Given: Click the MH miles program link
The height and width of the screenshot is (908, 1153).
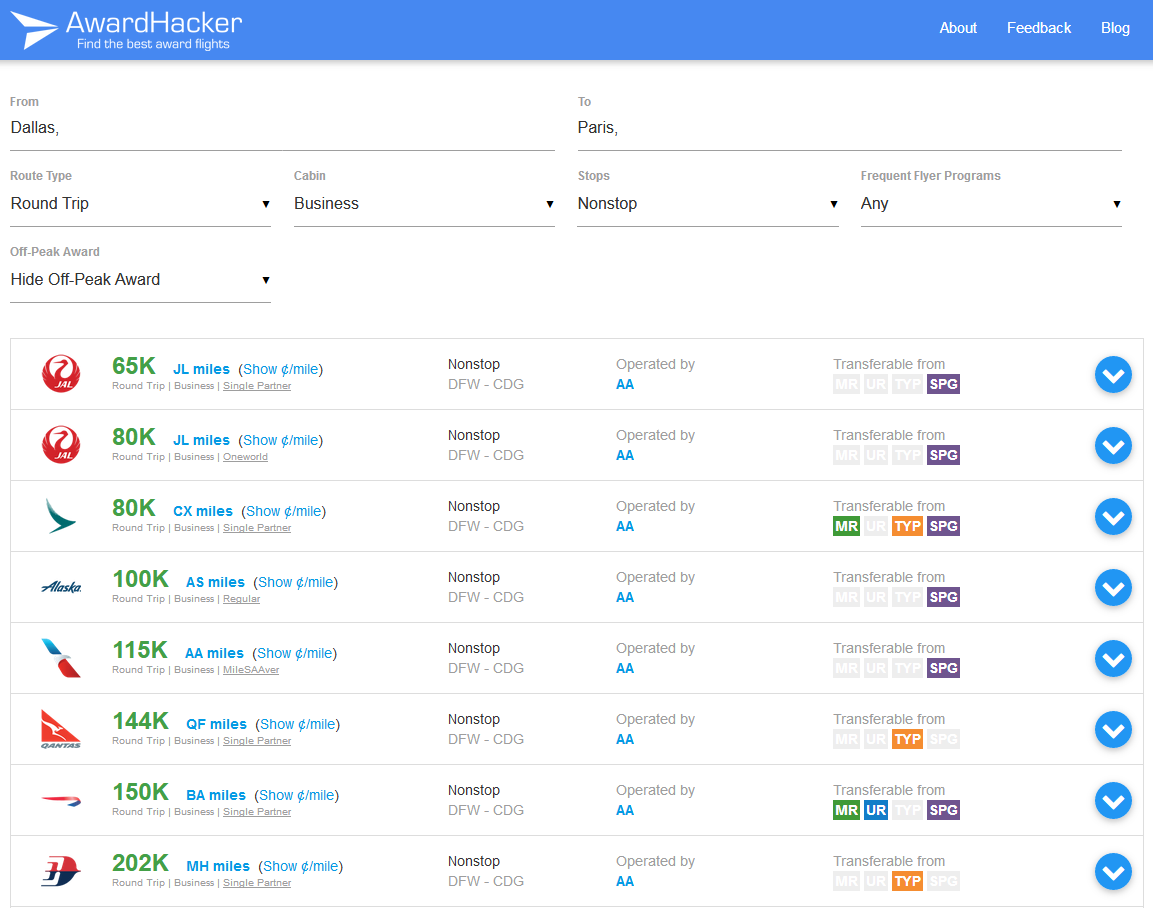Looking at the screenshot, I should tap(218, 866).
